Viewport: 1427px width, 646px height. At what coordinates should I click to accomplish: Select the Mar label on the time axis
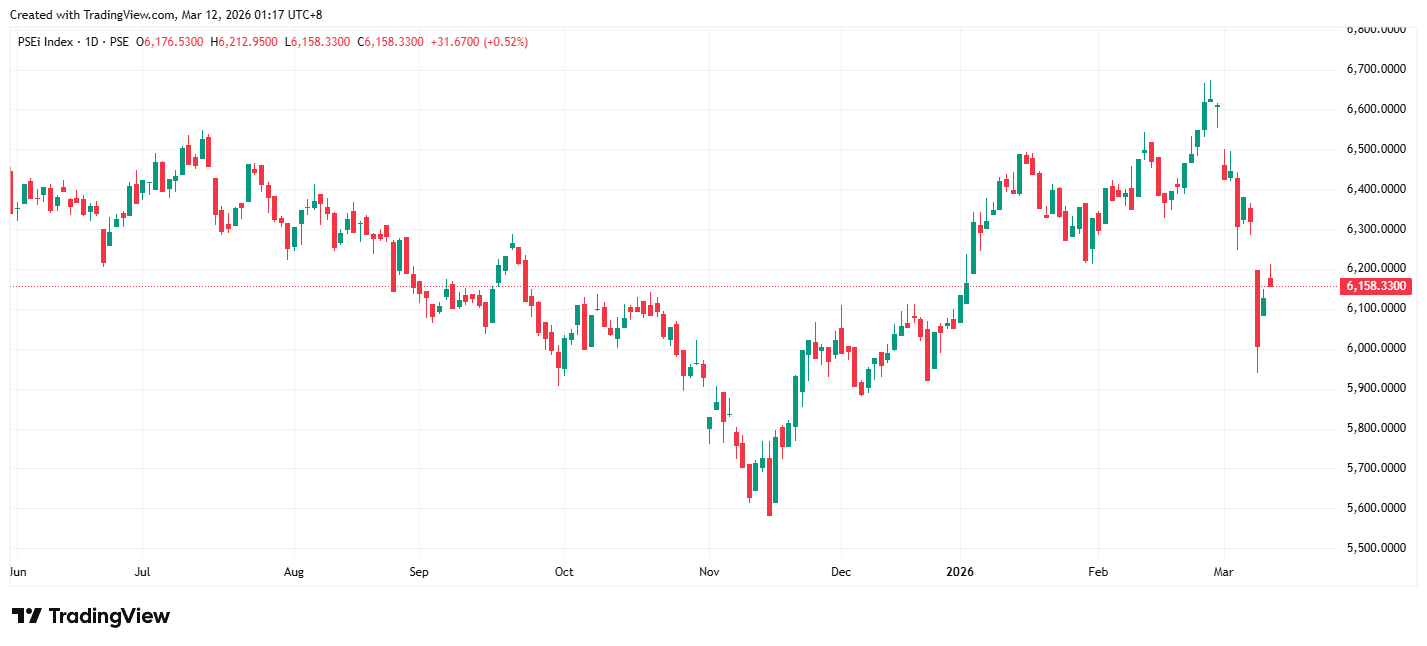pyautogui.click(x=1222, y=573)
